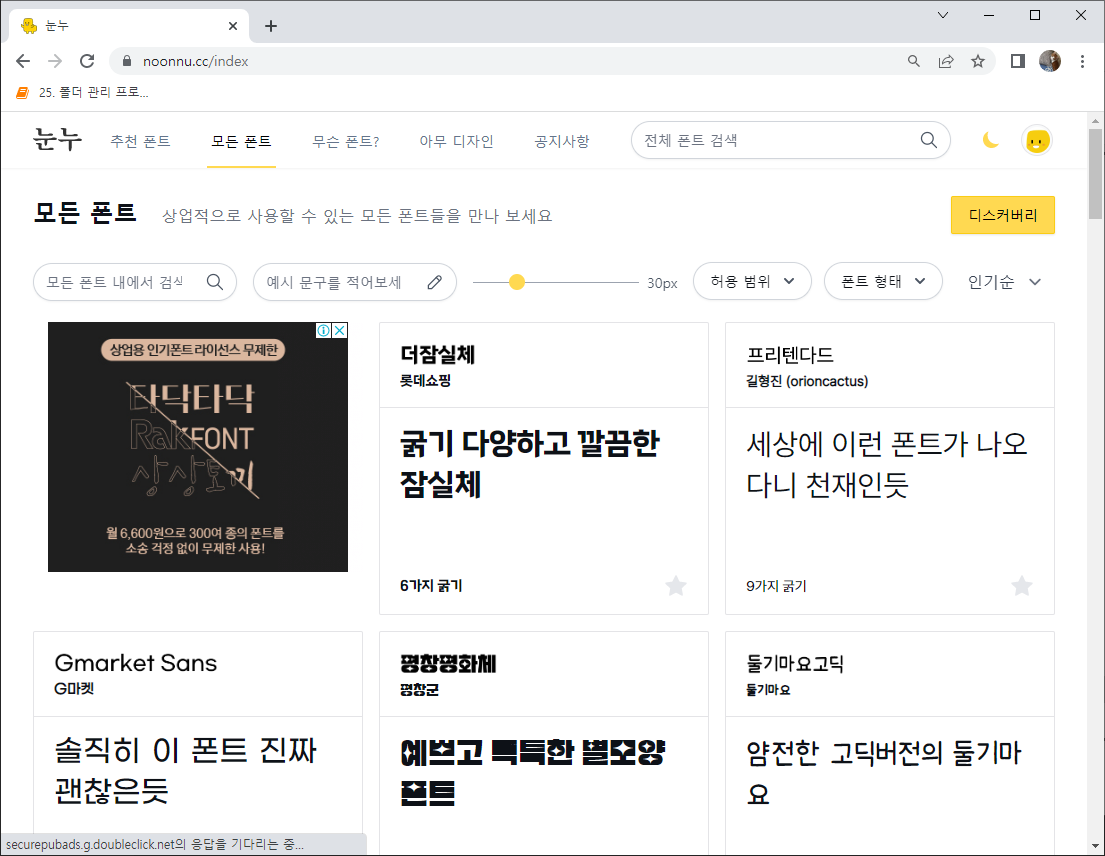Click the 솔직히 이 폰트 진짜 괜찮은듯 preview

point(185,770)
